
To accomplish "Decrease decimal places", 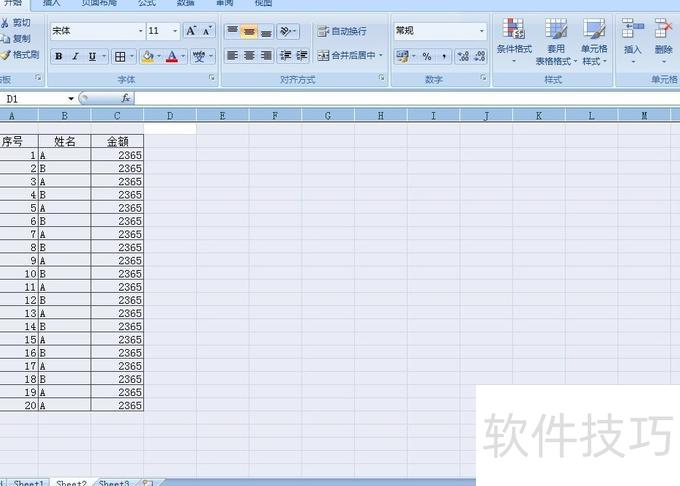I will (479, 56).
